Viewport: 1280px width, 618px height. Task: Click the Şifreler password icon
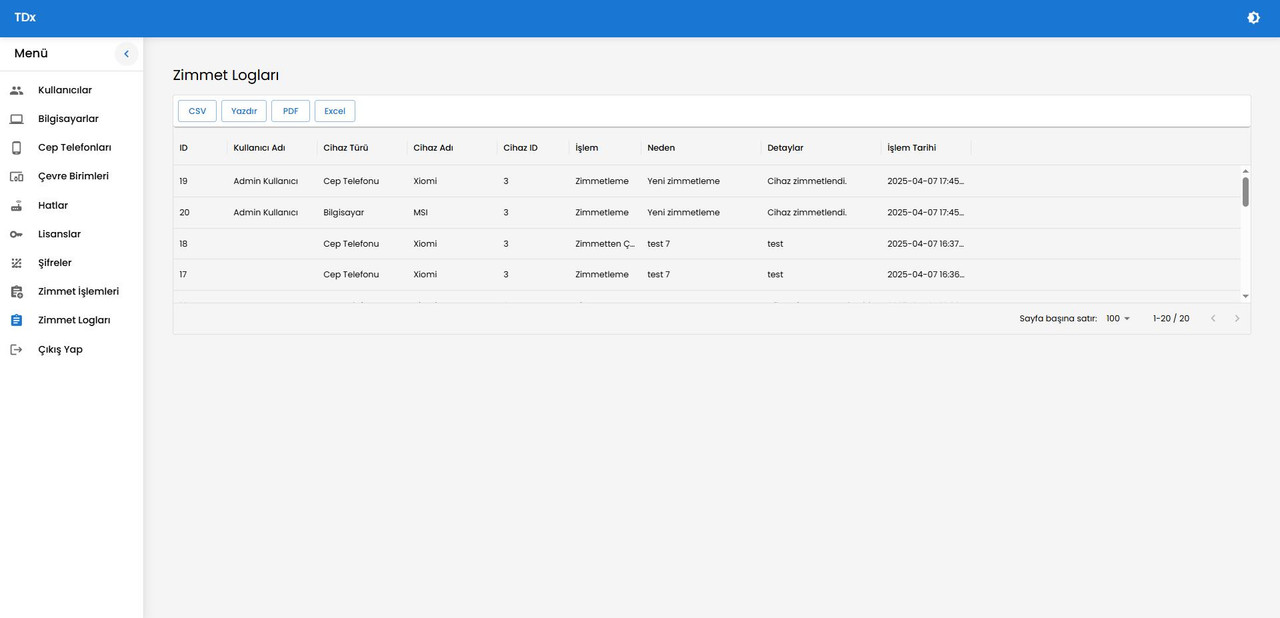coord(16,263)
